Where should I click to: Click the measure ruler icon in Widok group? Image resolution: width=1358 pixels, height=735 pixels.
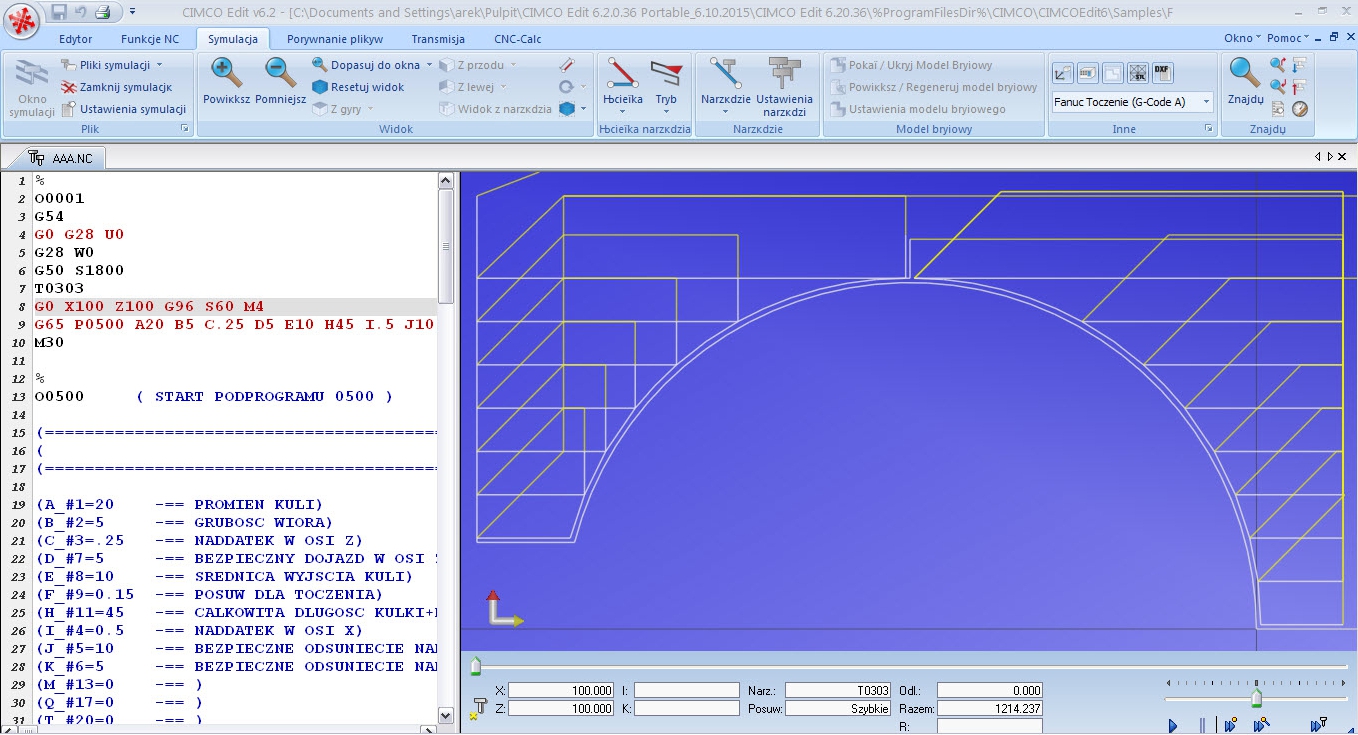click(567, 65)
